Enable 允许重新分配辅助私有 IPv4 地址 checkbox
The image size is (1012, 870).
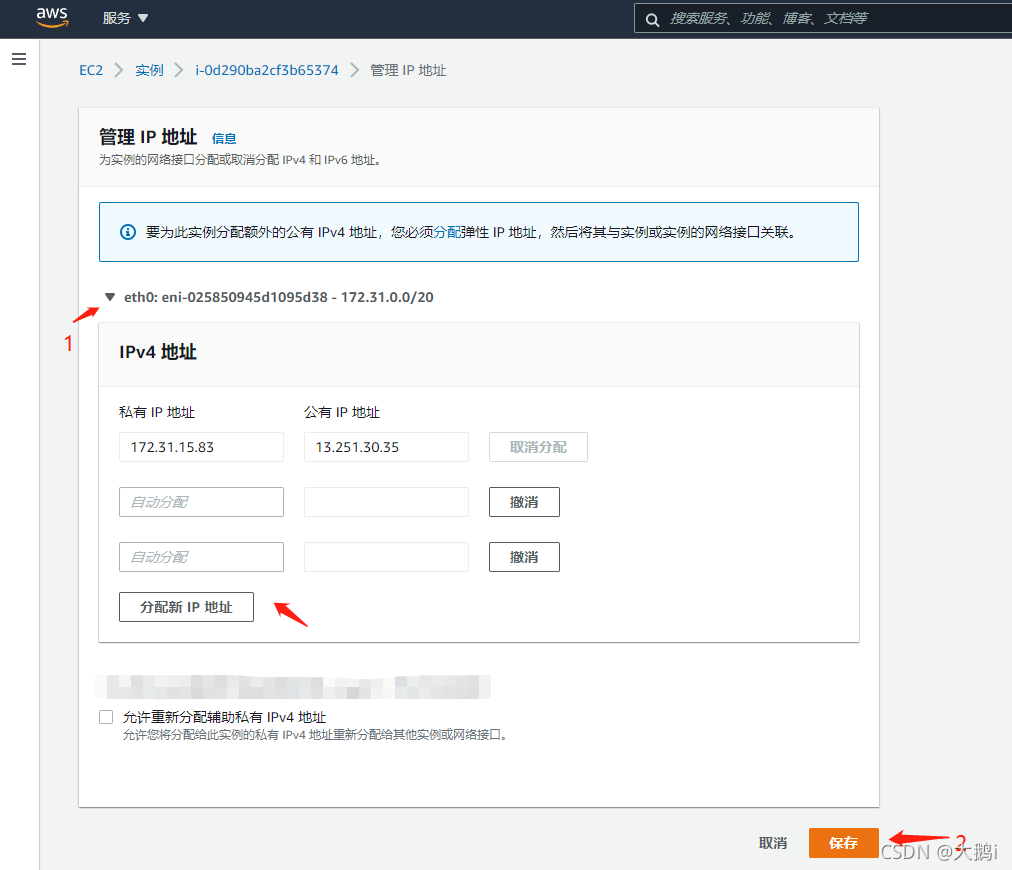106,717
